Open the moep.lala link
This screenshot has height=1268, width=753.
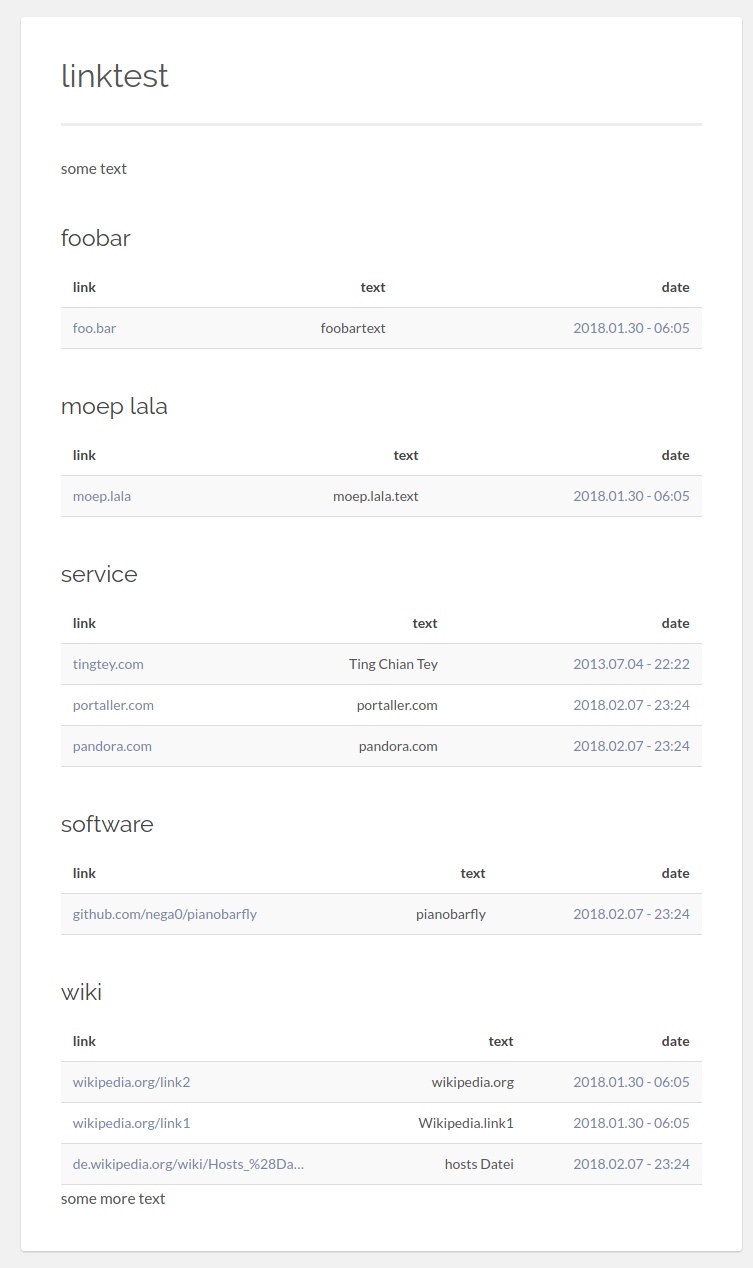(101, 496)
